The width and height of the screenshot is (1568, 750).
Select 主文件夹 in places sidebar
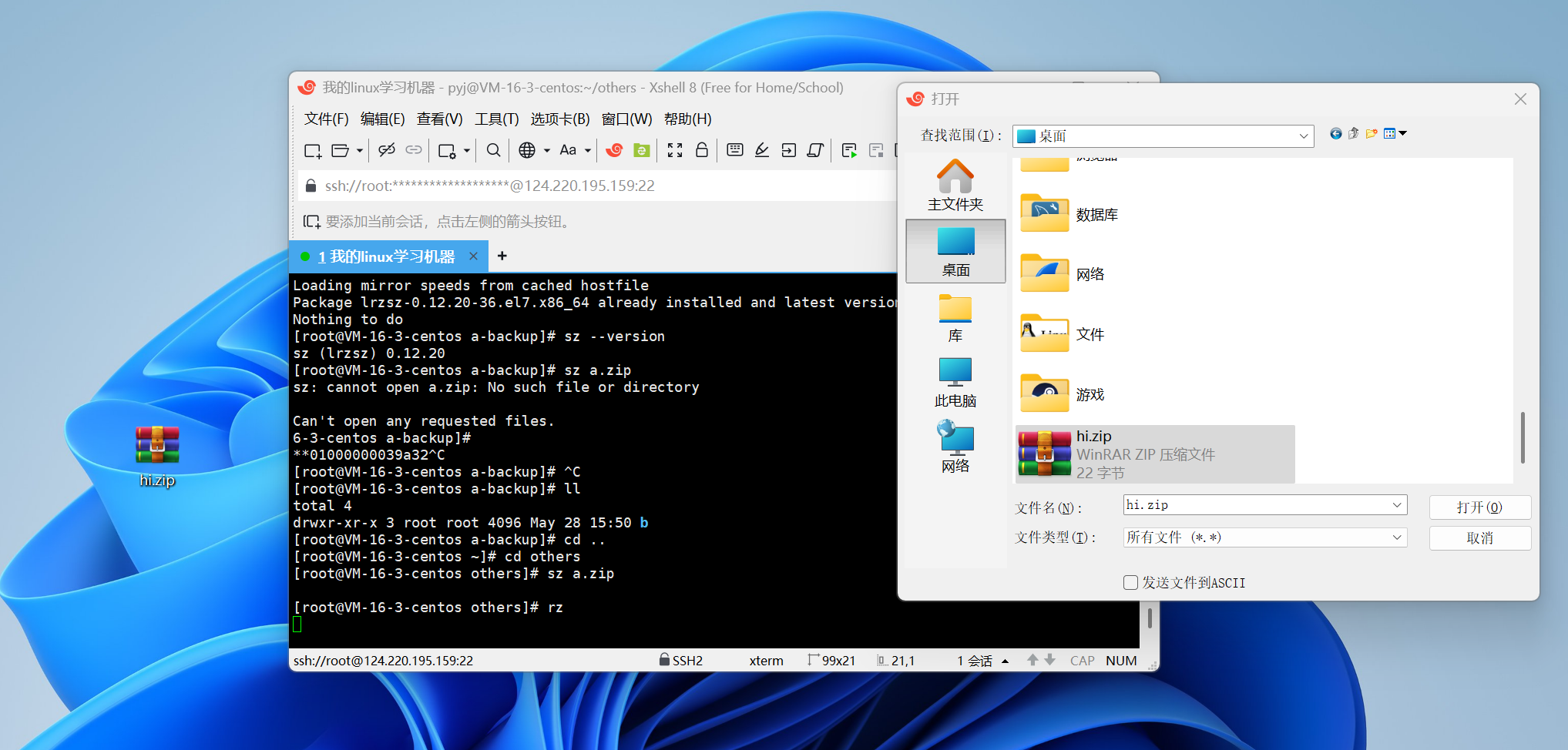tap(955, 185)
